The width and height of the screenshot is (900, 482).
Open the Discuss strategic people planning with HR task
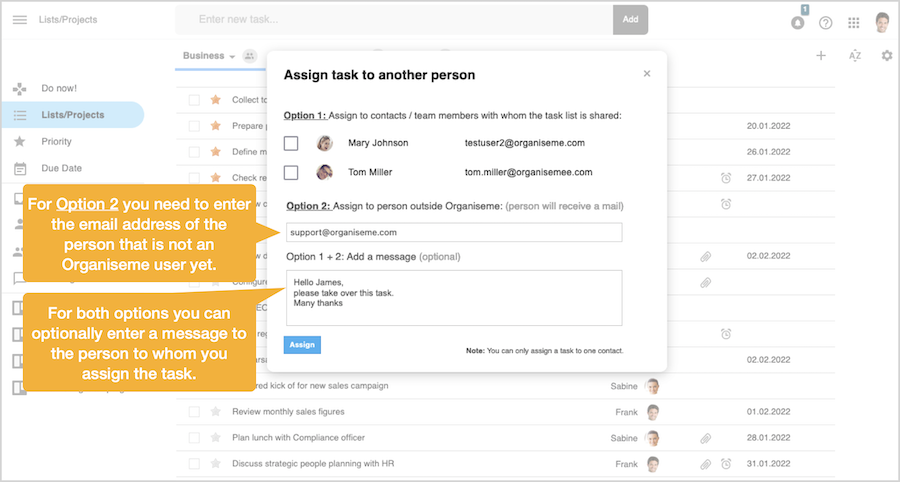pyautogui.click(x=313, y=464)
